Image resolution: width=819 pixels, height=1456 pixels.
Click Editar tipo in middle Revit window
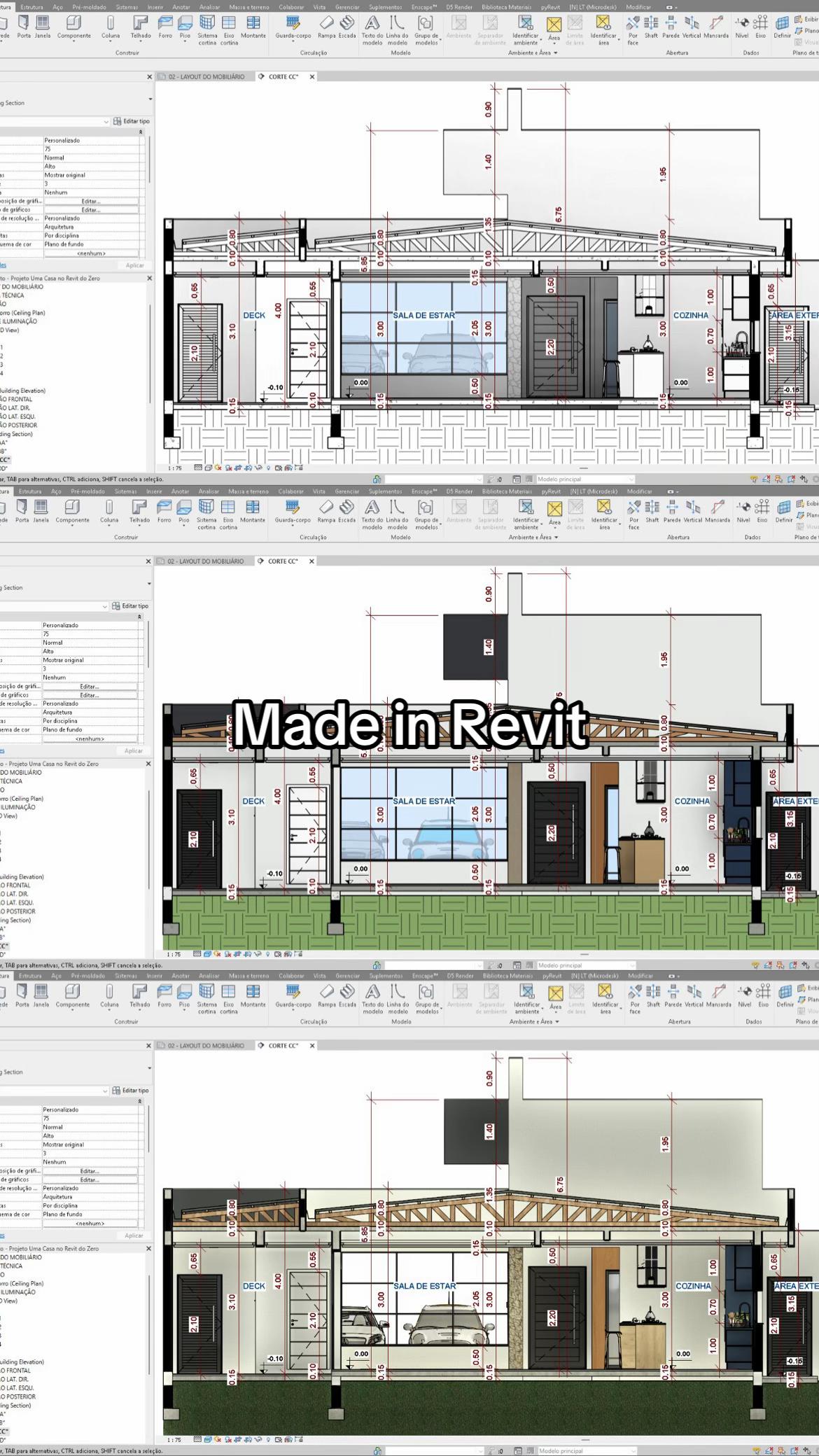(x=131, y=606)
